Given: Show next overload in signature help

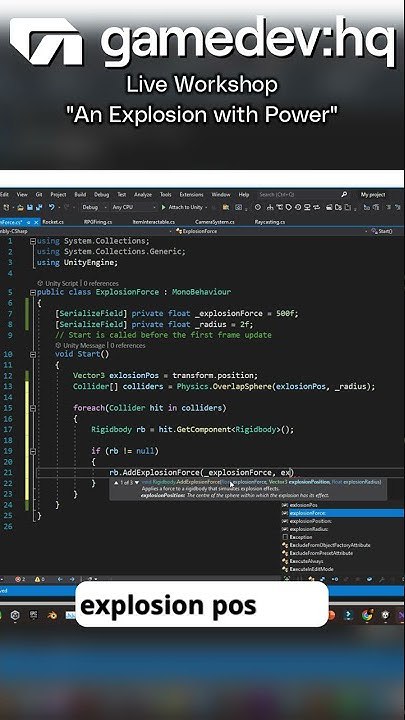Looking at the screenshot, I should pos(137,483).
